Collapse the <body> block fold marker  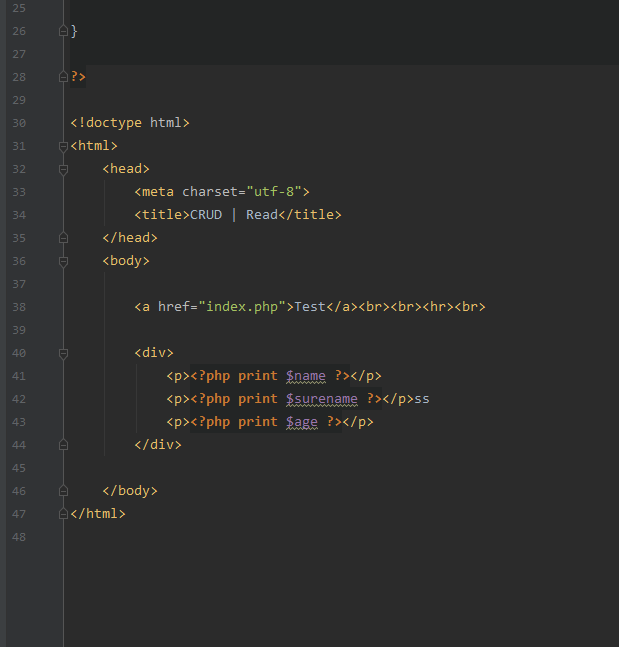coord(63,261)
